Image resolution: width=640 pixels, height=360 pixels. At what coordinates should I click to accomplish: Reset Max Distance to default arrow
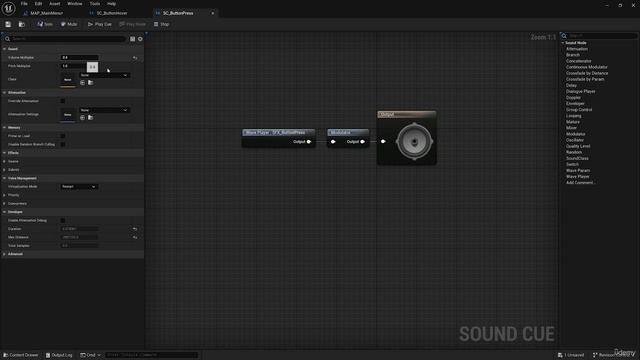[x=135, y=238]
